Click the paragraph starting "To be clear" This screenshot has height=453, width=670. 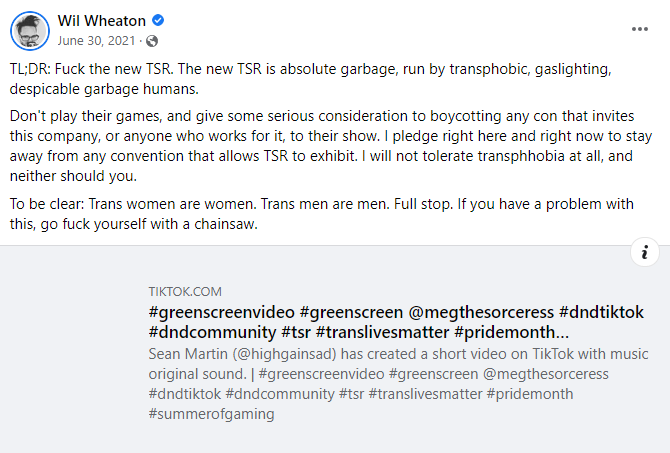coord(330,214)
